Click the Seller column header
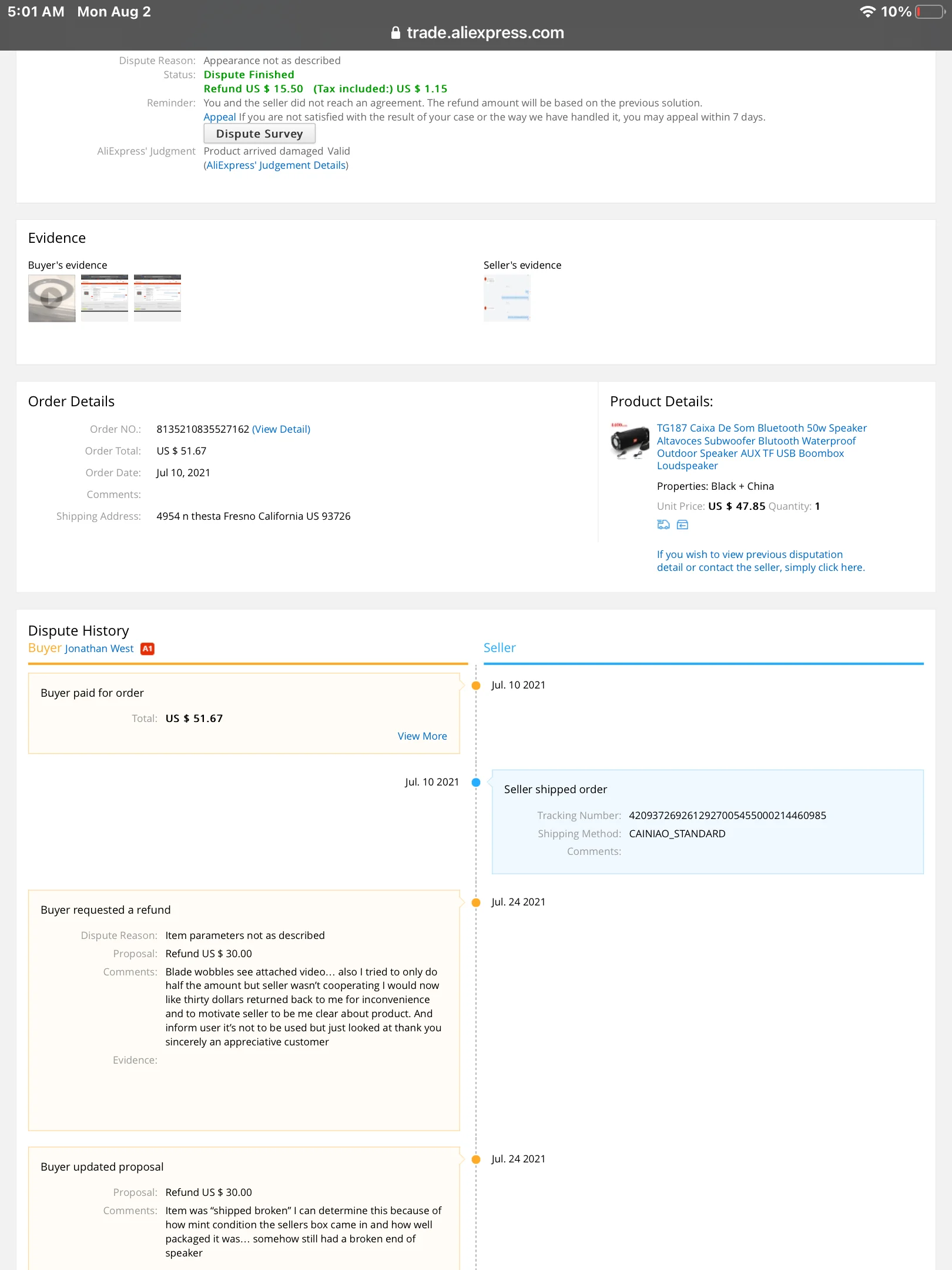This screenshot has height=1270, width=952. [x=500, y=648]
